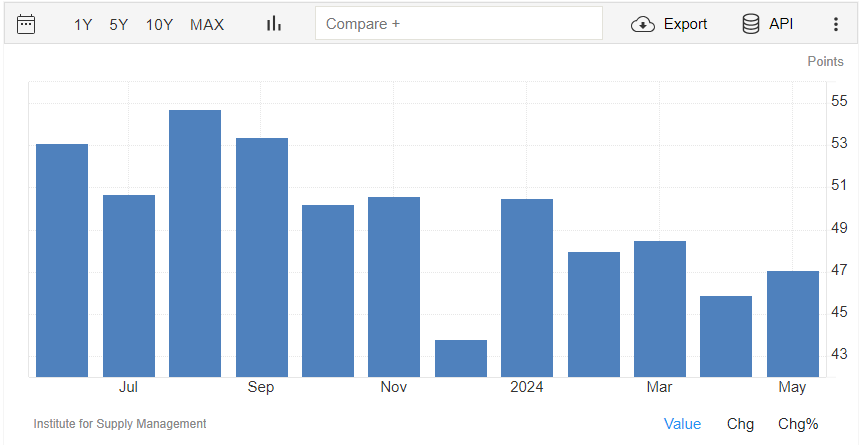
Task: Click the 55 y-axis value
Action: click(839, 102)
